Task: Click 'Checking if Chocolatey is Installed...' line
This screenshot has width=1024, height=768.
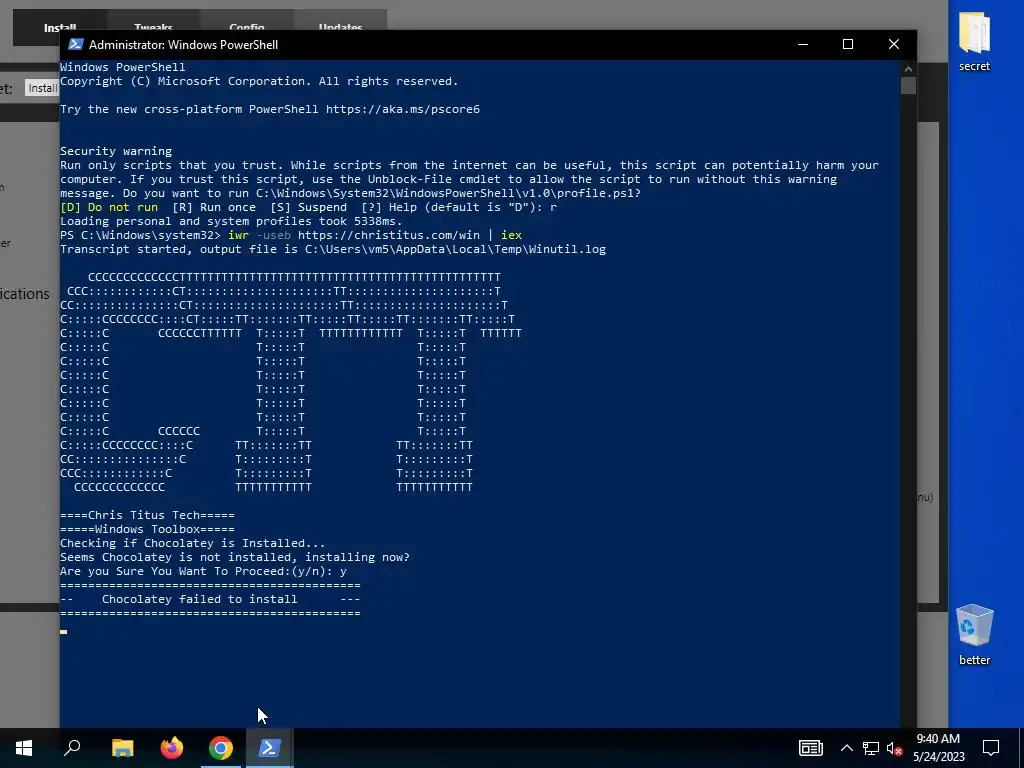Action: point(193,543)
